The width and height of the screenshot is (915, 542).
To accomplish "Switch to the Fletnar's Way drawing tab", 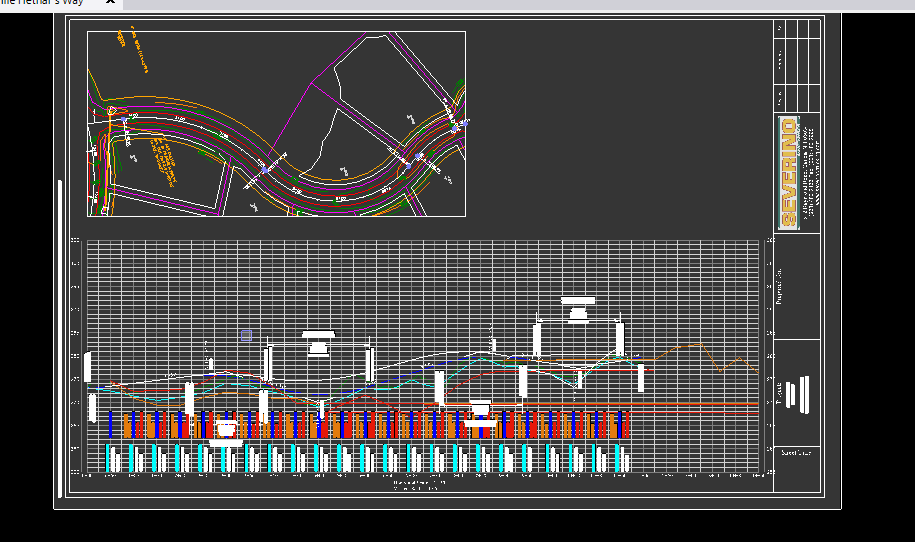I will click(x=45, y=4).
